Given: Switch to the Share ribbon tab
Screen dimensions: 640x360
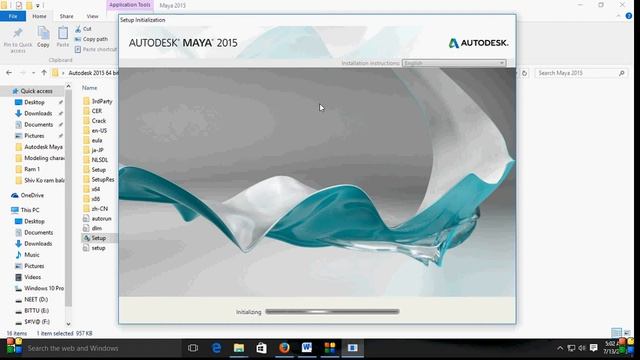Looking at the screenshot, I should (x=67, y=16).
